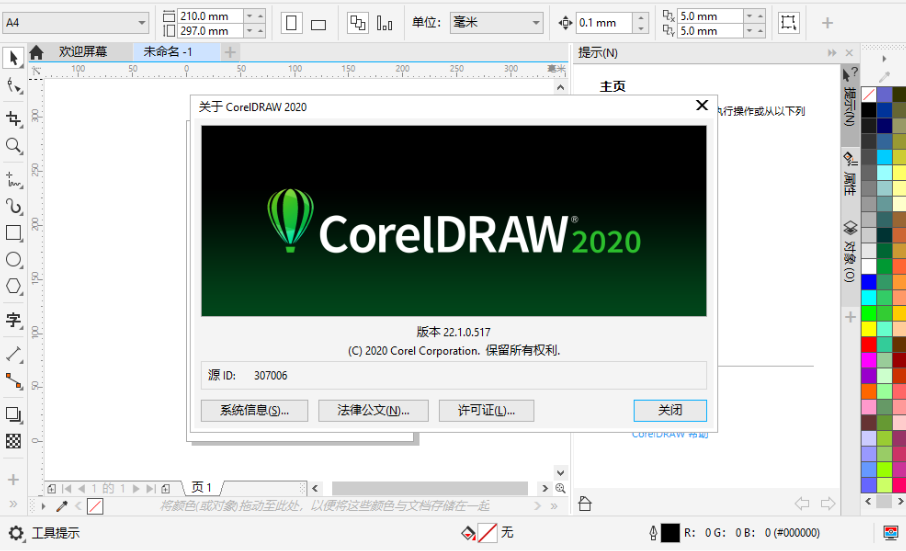This screenshot has height=551, width=906.
Task: Select the Ellipse tool
Action: point(13,259)
